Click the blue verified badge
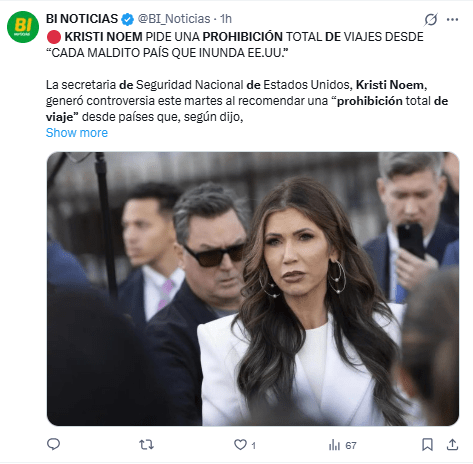Image resolution: width=473 pixels, height=464 pixels. point(127,19)
